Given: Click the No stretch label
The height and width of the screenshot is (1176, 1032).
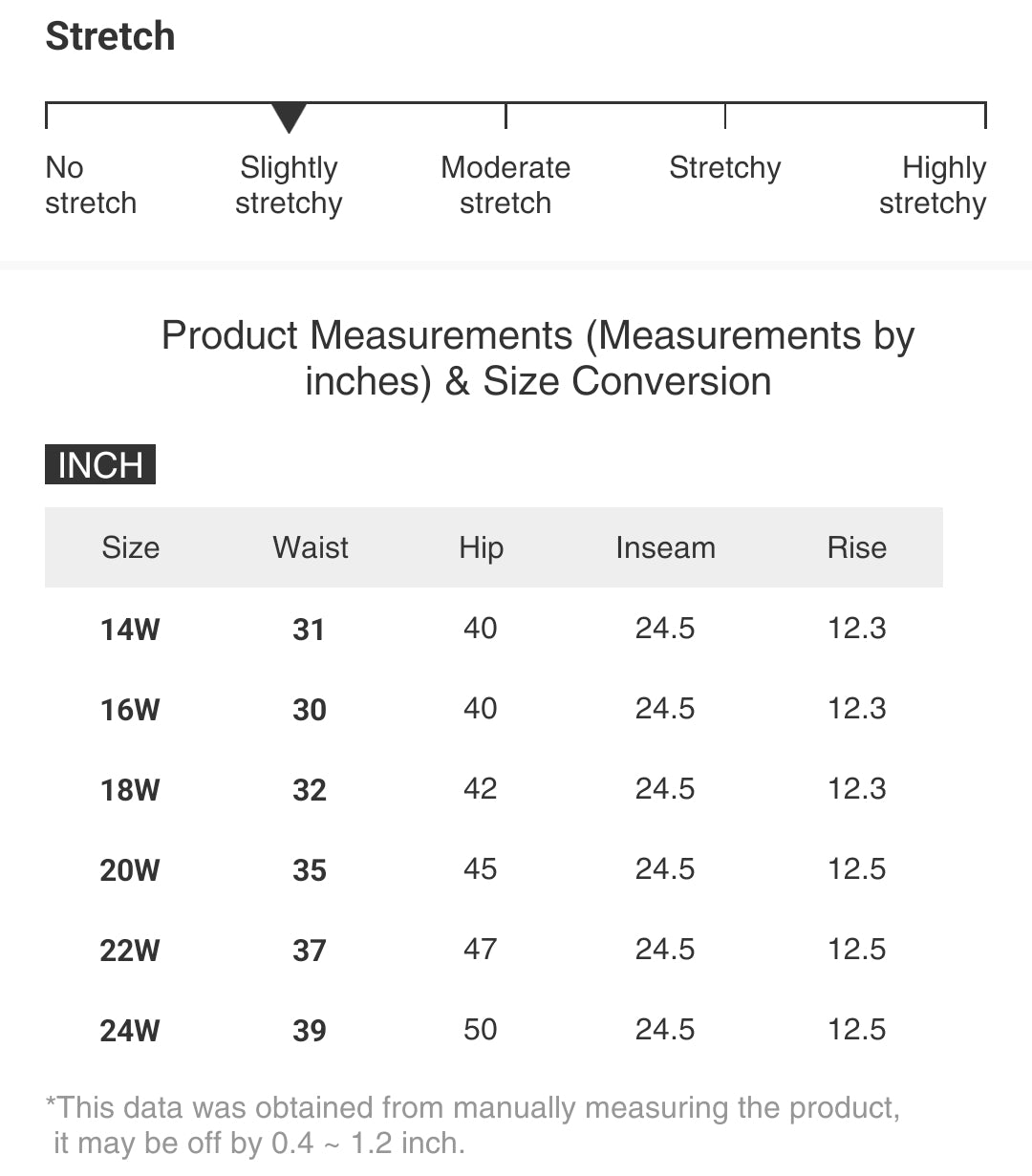Looking at the screenshot, I should click(91, 185).
